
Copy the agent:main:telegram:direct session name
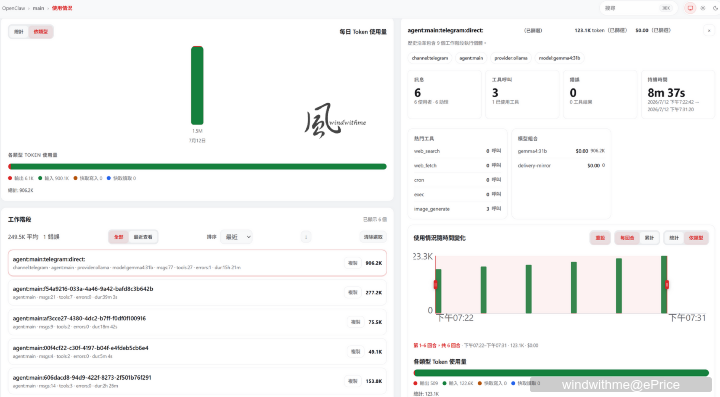[x=352, y=263]
